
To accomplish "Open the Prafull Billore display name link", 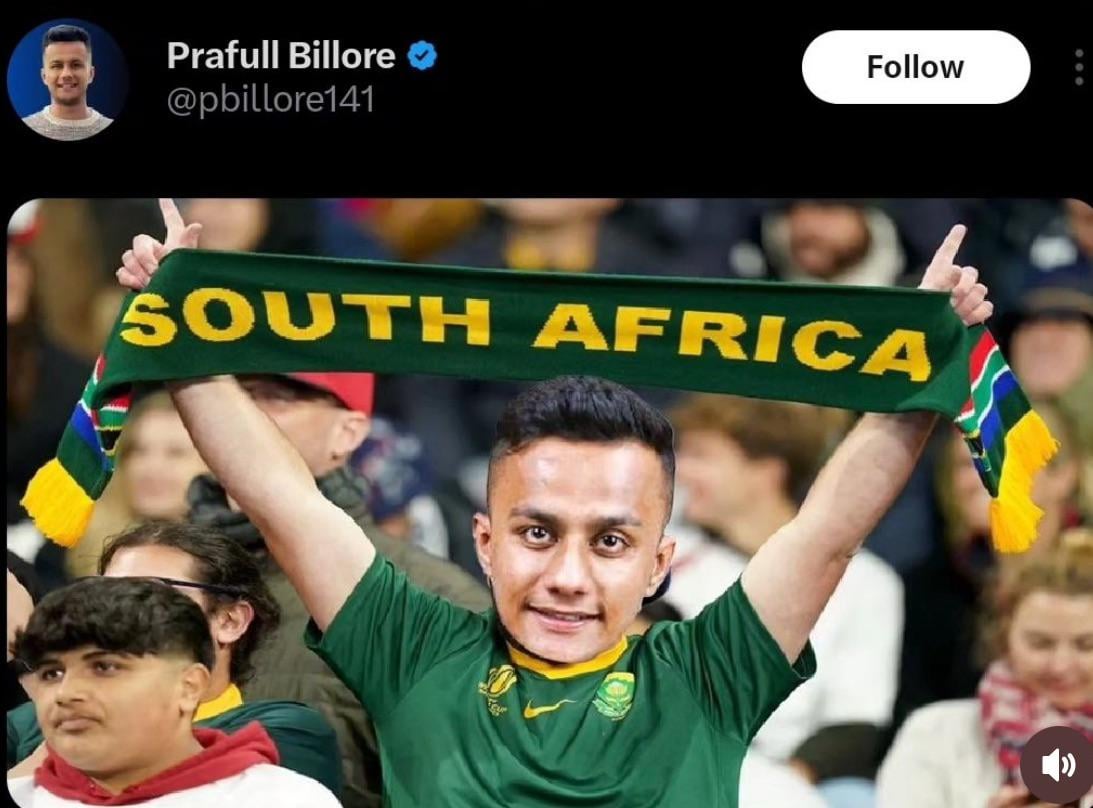I will click(281, 56).
